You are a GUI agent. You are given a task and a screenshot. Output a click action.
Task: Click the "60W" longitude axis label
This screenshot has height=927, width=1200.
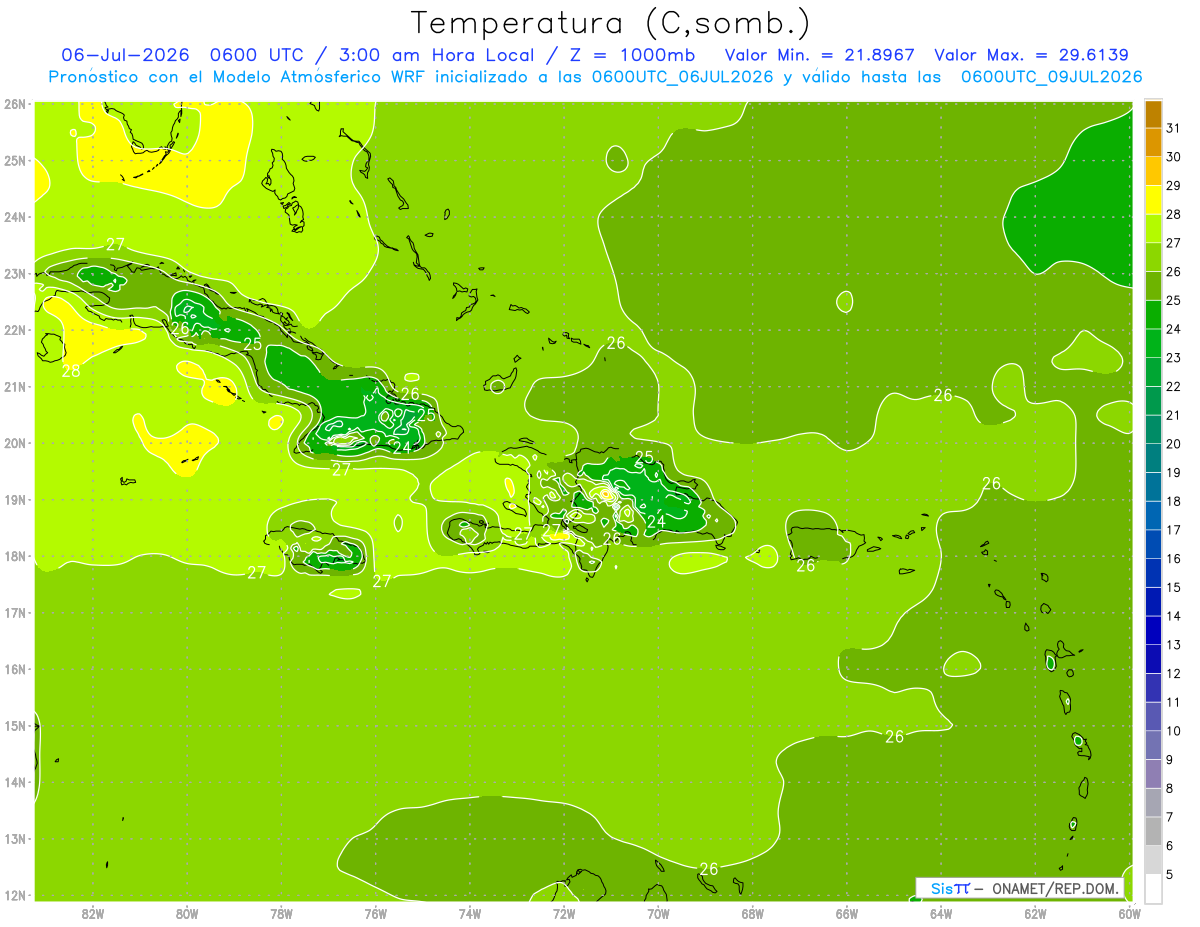click(1130, 912)
